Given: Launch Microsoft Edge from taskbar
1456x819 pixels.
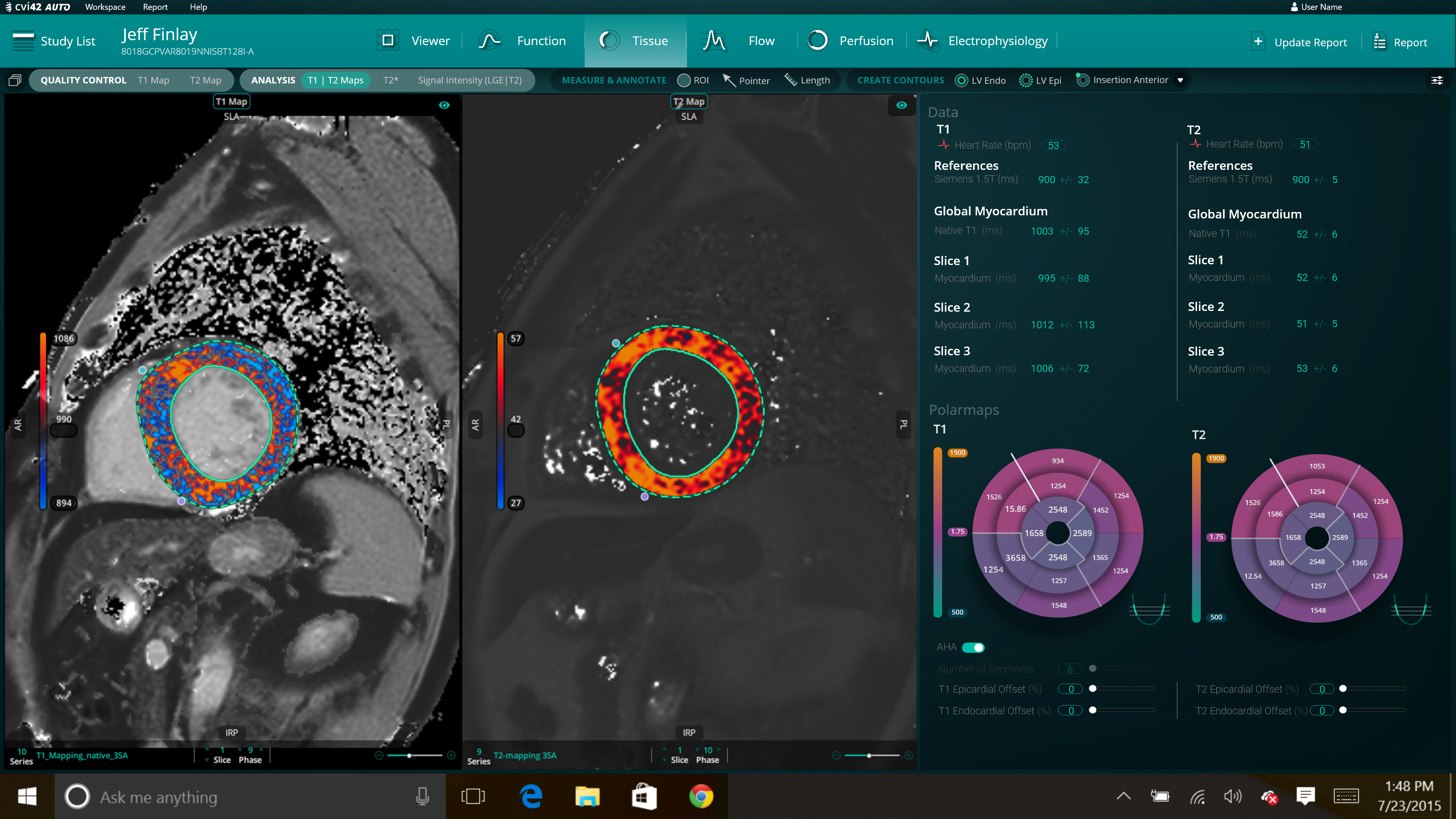Looking at the screenshot, I should [x=531, y=796].
